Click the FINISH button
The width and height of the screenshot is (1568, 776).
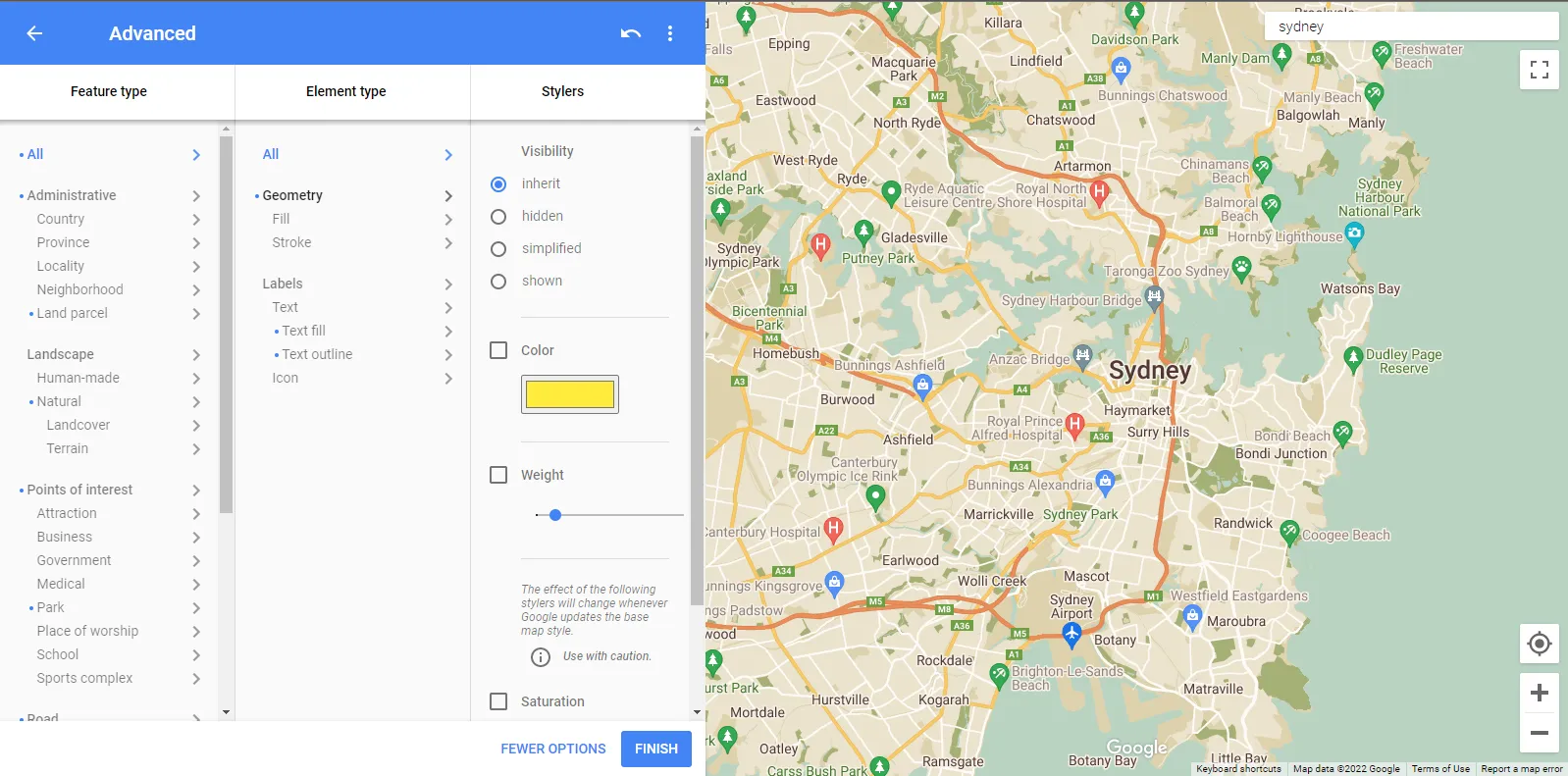tap(655, 749)
